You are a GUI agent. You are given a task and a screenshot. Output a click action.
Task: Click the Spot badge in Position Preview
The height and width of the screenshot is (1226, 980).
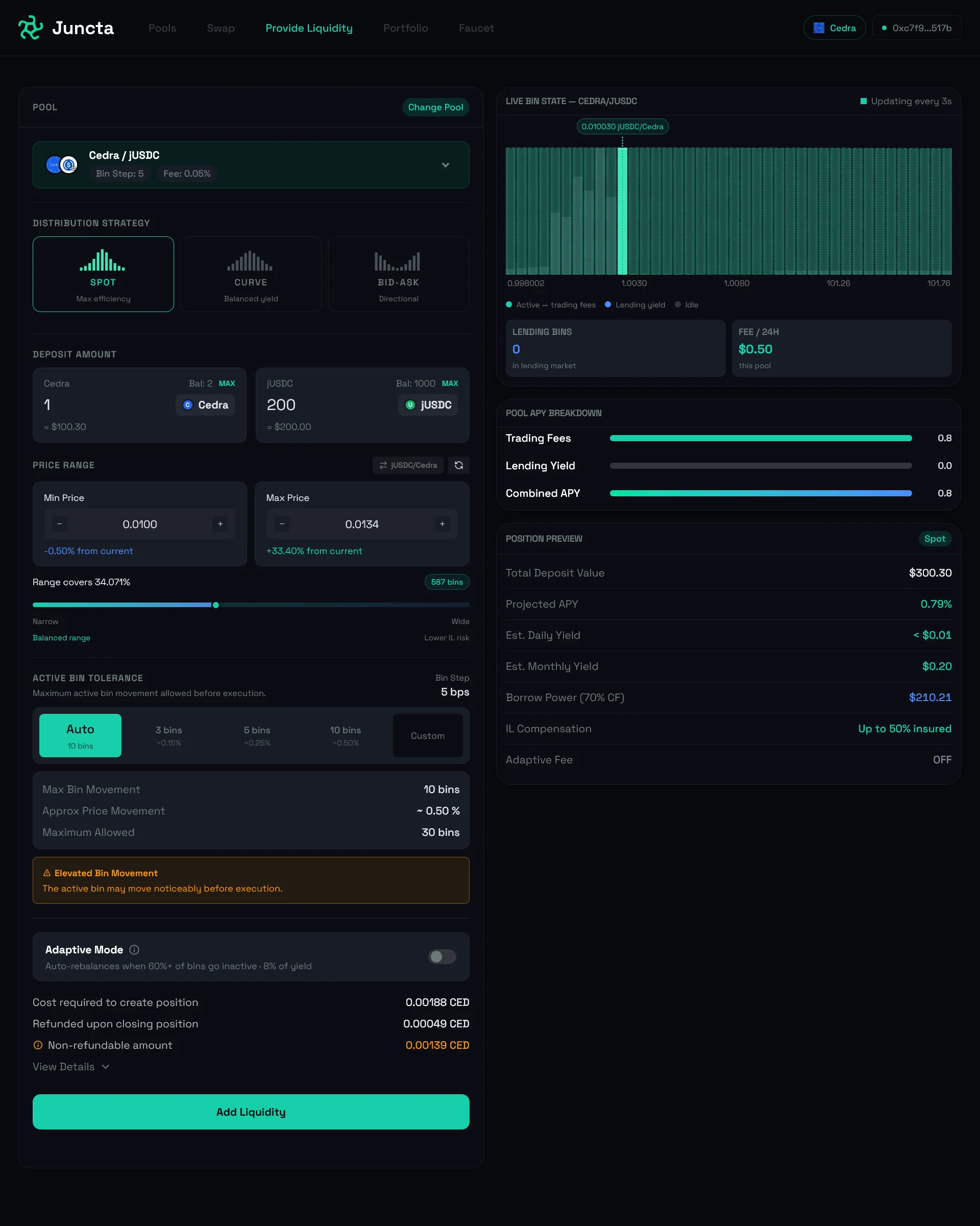click(935, 539)
